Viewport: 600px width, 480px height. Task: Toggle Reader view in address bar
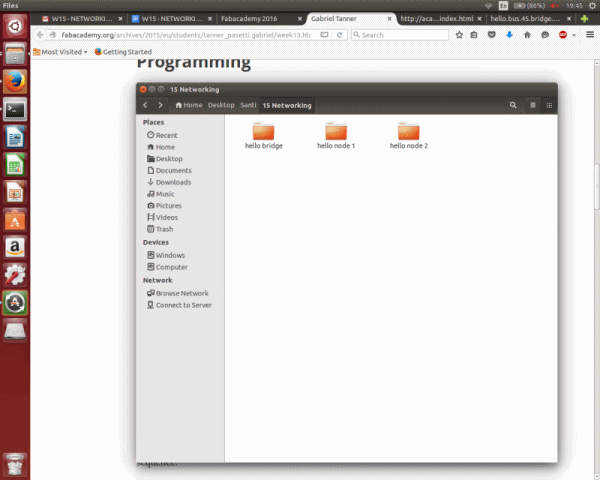coord(324,35)
